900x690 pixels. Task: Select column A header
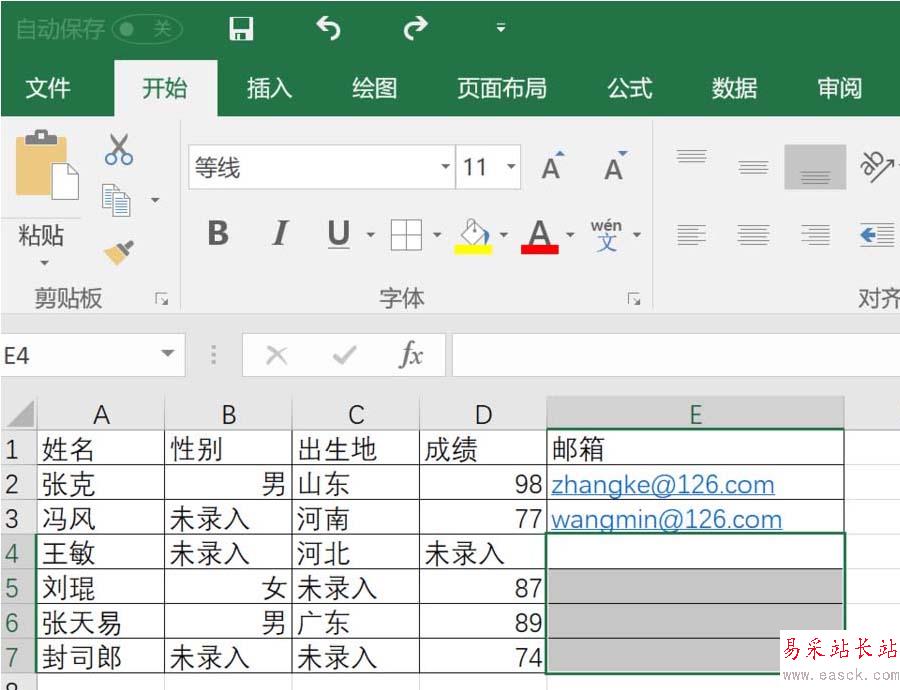(101, 414)
